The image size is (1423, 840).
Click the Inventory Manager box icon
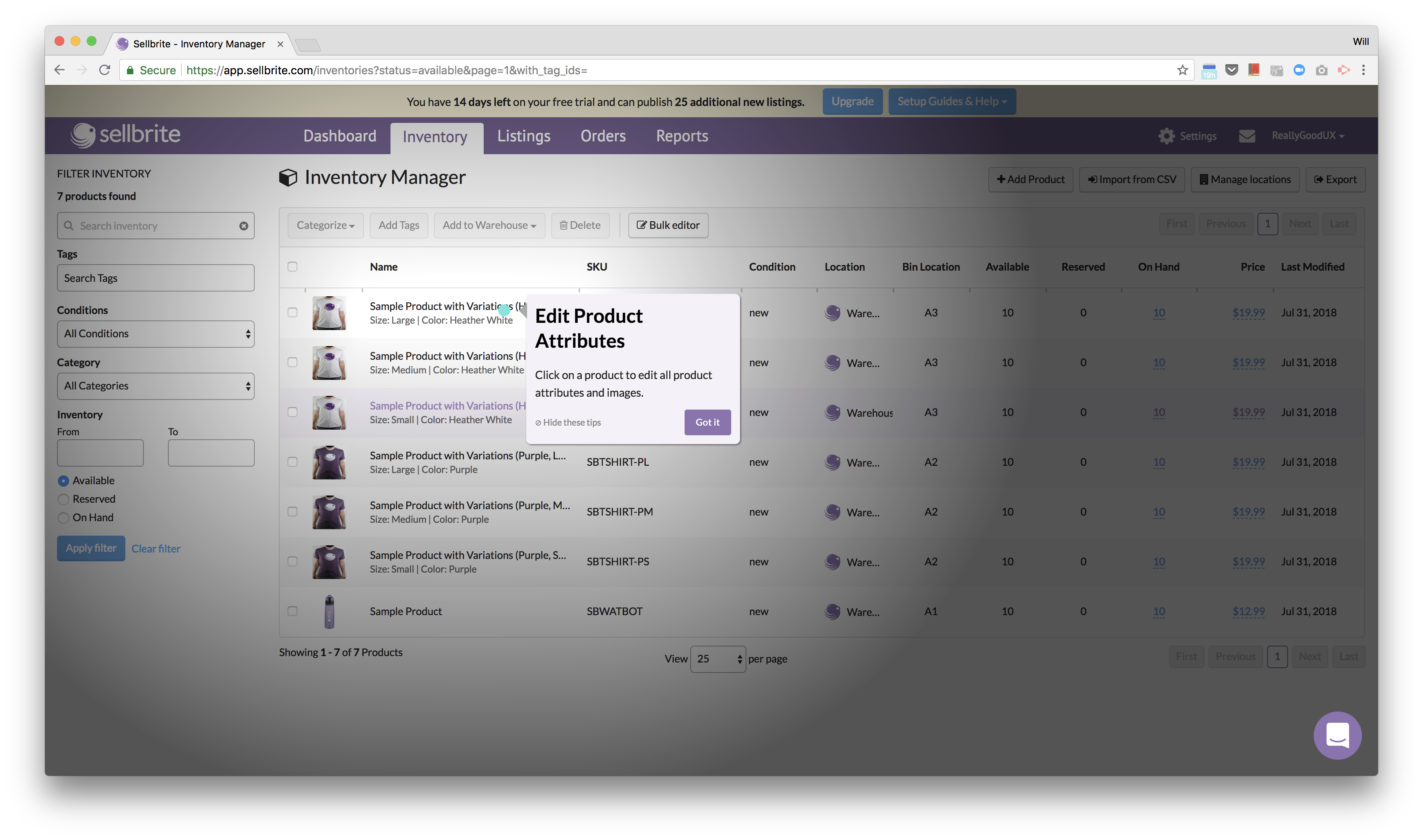288,178
